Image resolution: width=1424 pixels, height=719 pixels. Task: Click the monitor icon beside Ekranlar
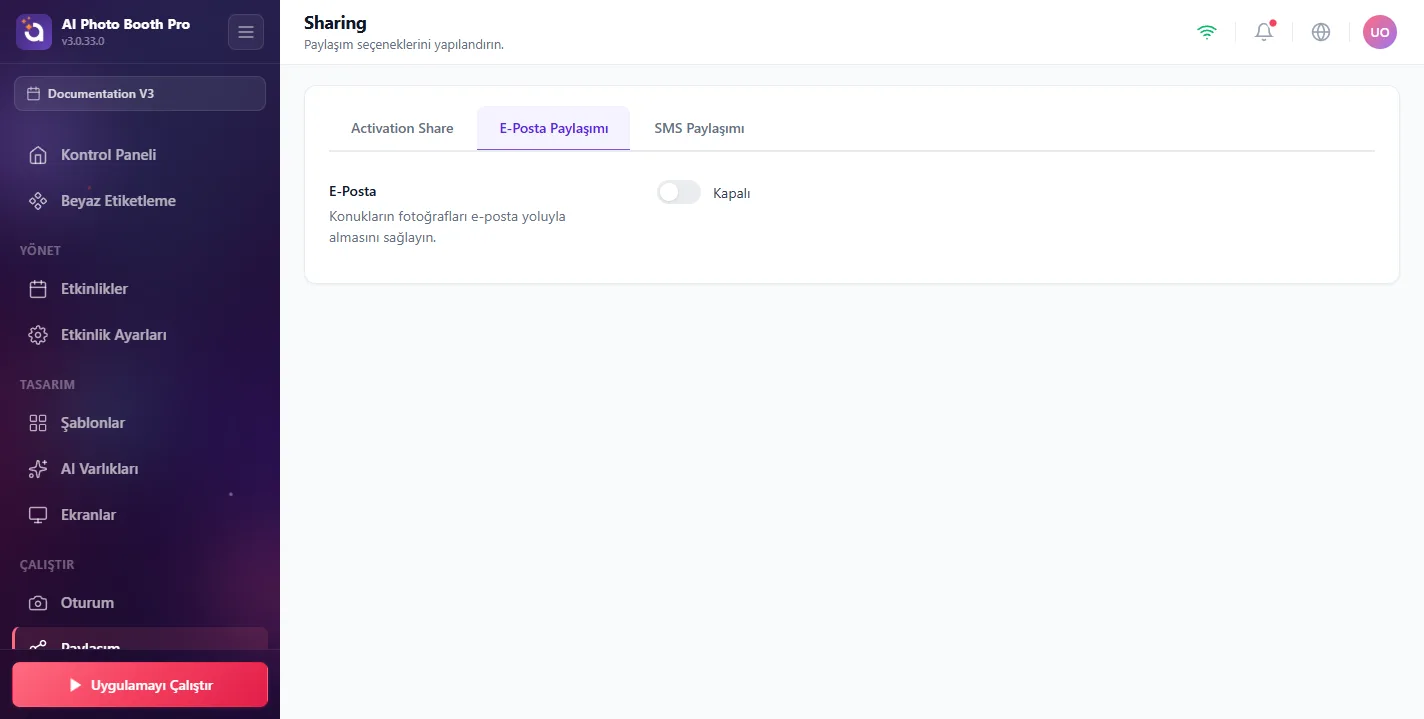[38, 515]
